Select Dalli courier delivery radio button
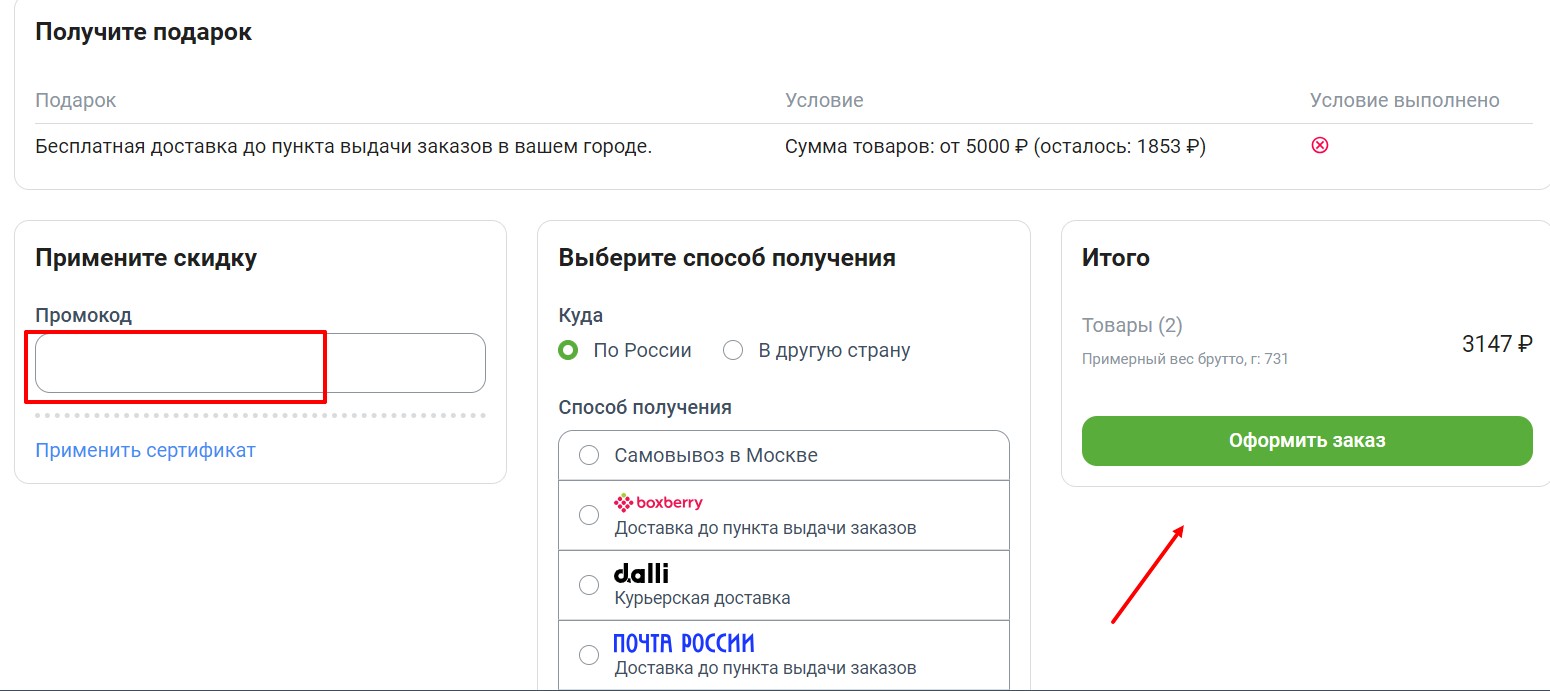 [x=589, y=585]
